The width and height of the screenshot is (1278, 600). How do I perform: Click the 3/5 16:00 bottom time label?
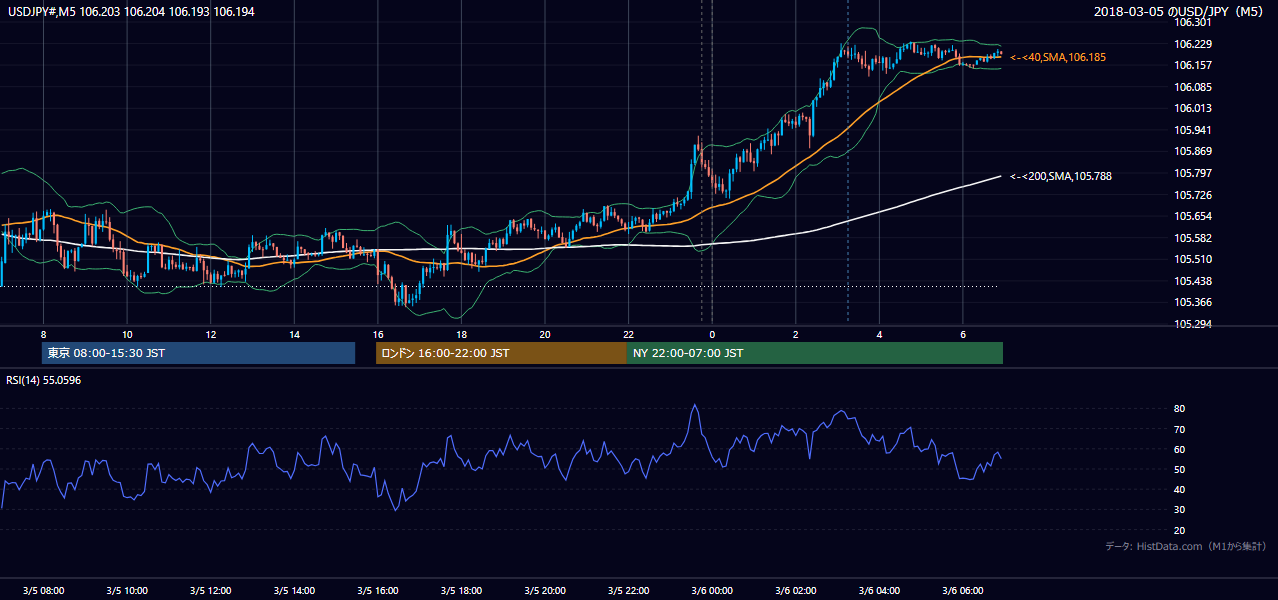pos(377,591)
